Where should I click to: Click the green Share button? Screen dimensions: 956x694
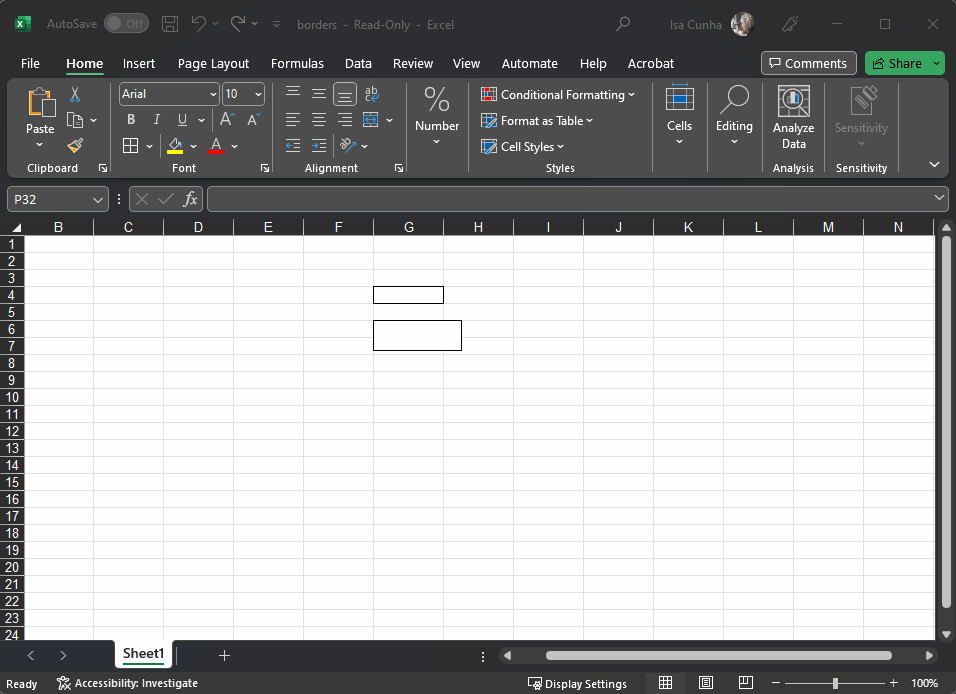[897, 63]
